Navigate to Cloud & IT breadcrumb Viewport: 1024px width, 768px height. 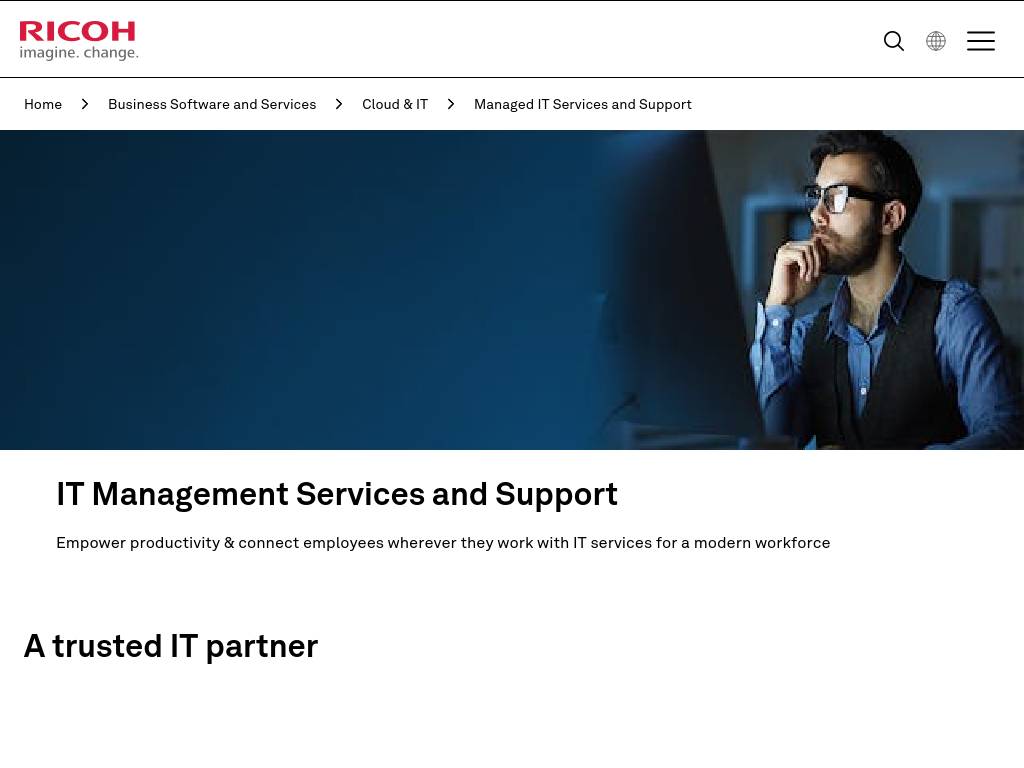[395, 104]
